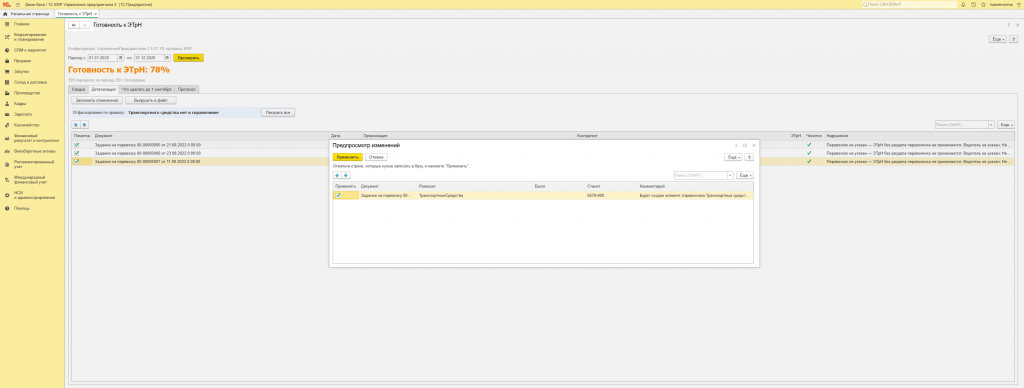The width and height of the screenshot is (1024, 388).
Task: Untick checkbox for Задание на перевозку 00-00000005
Action: (x=76, y=144)
